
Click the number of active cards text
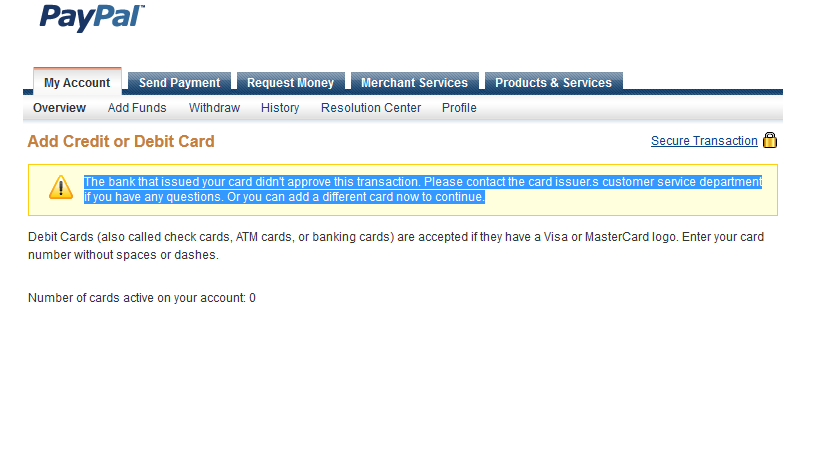[x=142, y=298]
